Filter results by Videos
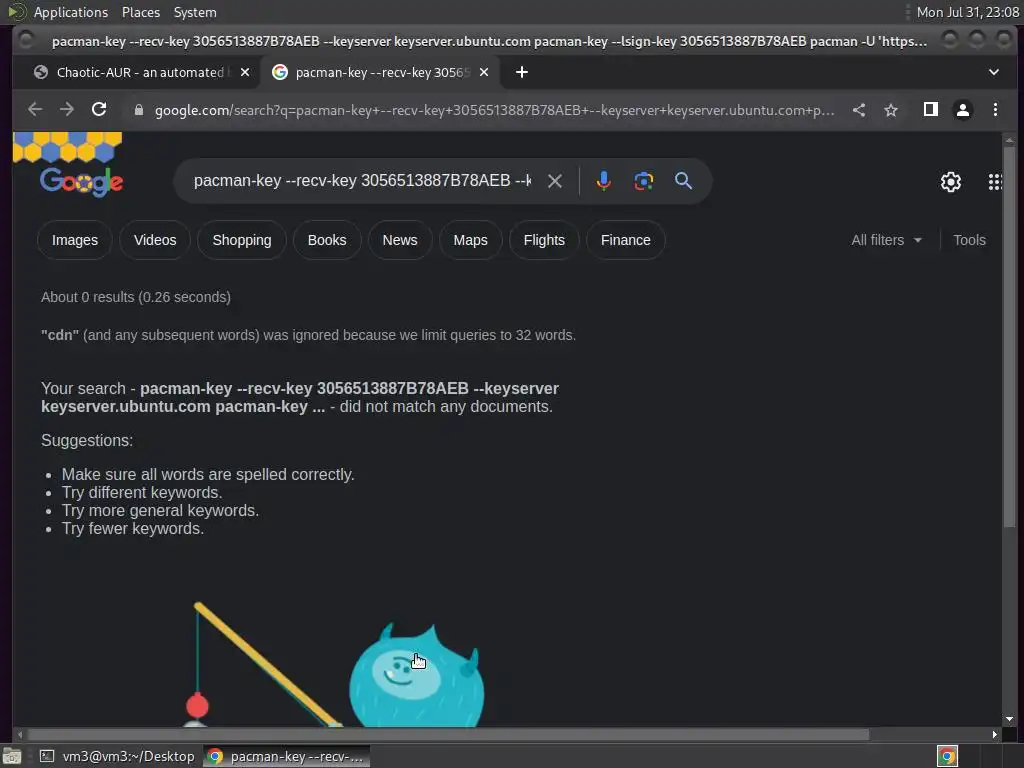The image size is (1024, 768). [155, 240]
